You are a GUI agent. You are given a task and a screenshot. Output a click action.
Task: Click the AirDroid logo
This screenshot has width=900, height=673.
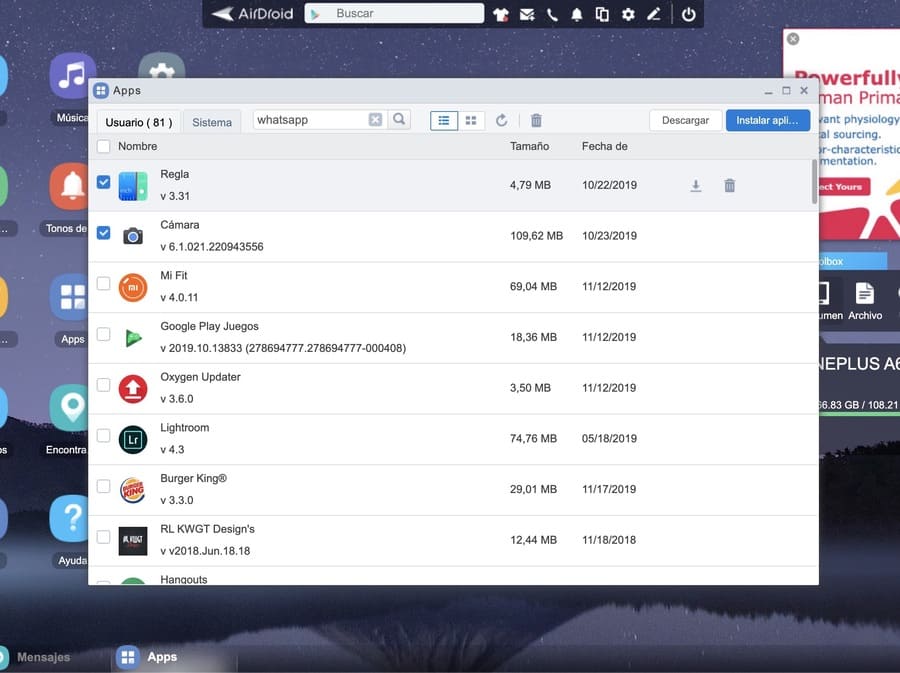(x=252, y=14)
